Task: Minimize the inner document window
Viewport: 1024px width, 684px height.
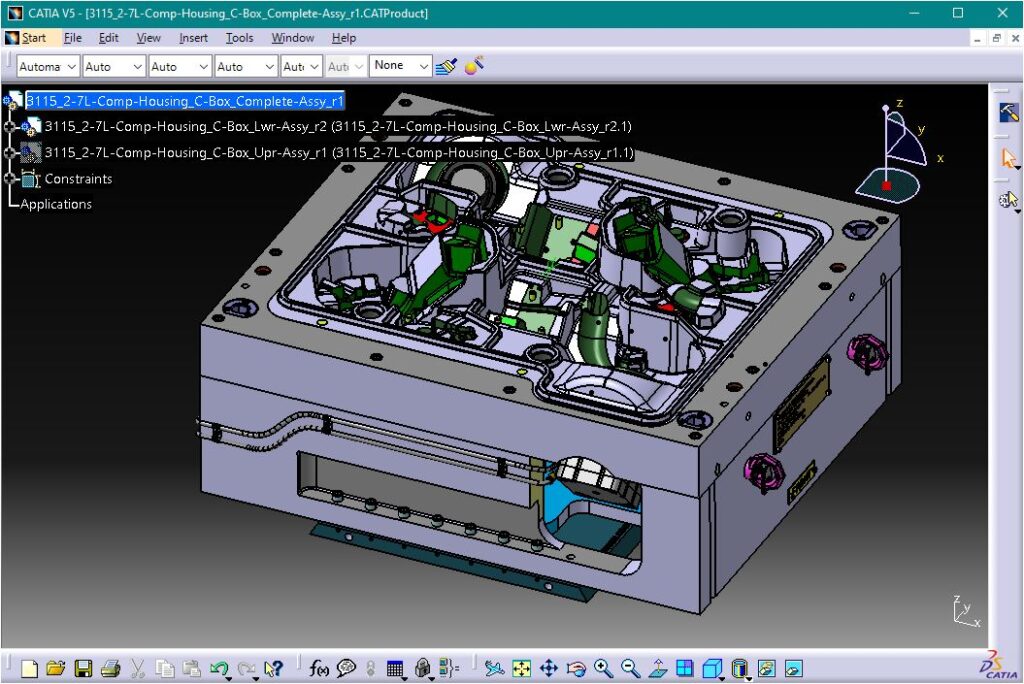Action: 977,39
